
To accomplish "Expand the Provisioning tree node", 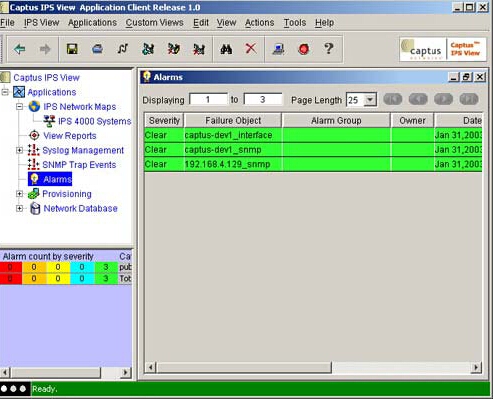I will [x=20, y=194].
